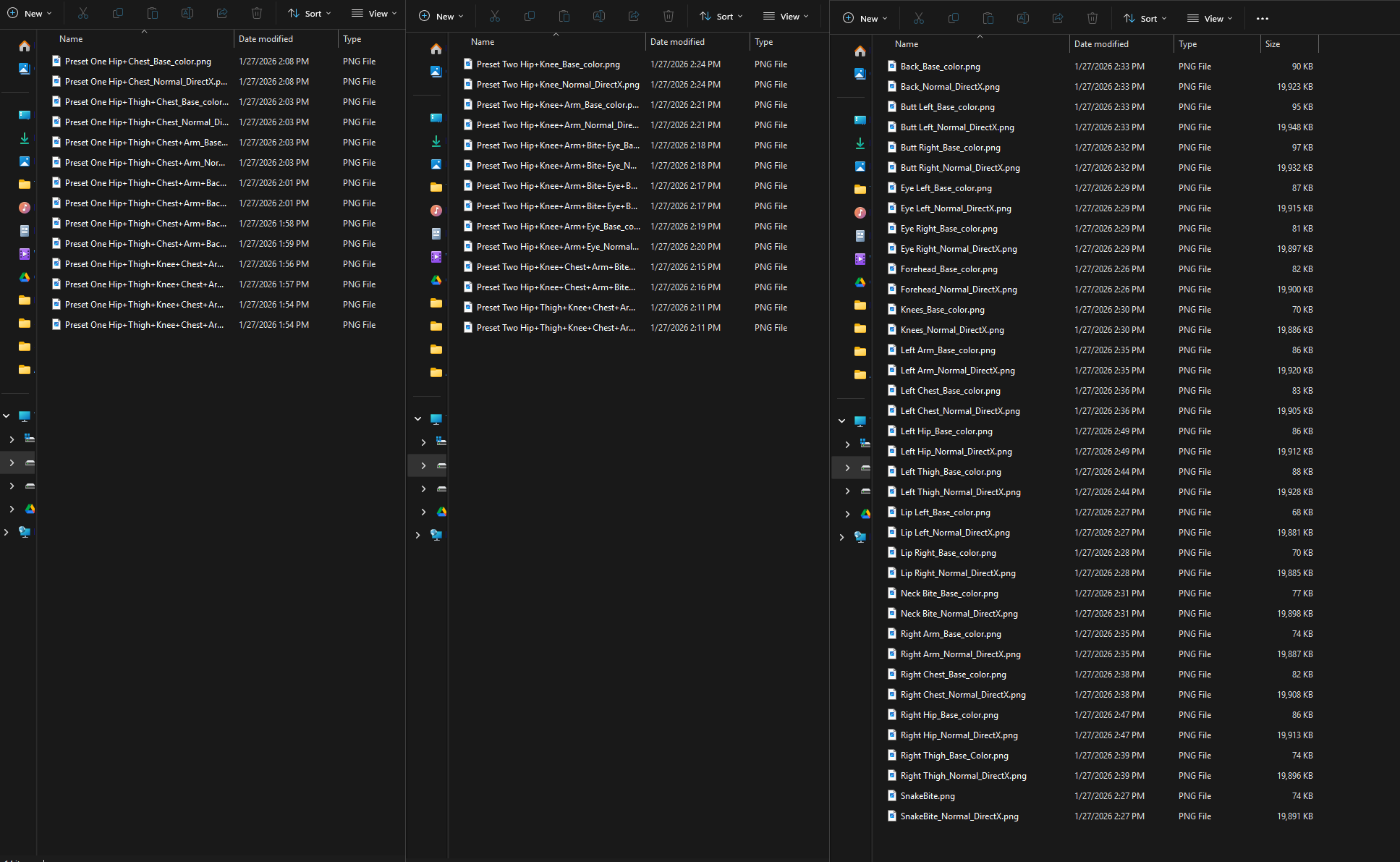This screenshot has height=862, width=1400.
Task: Expand the Windows system drive in the rightmost window sidebar
Action: pos(848,444)
